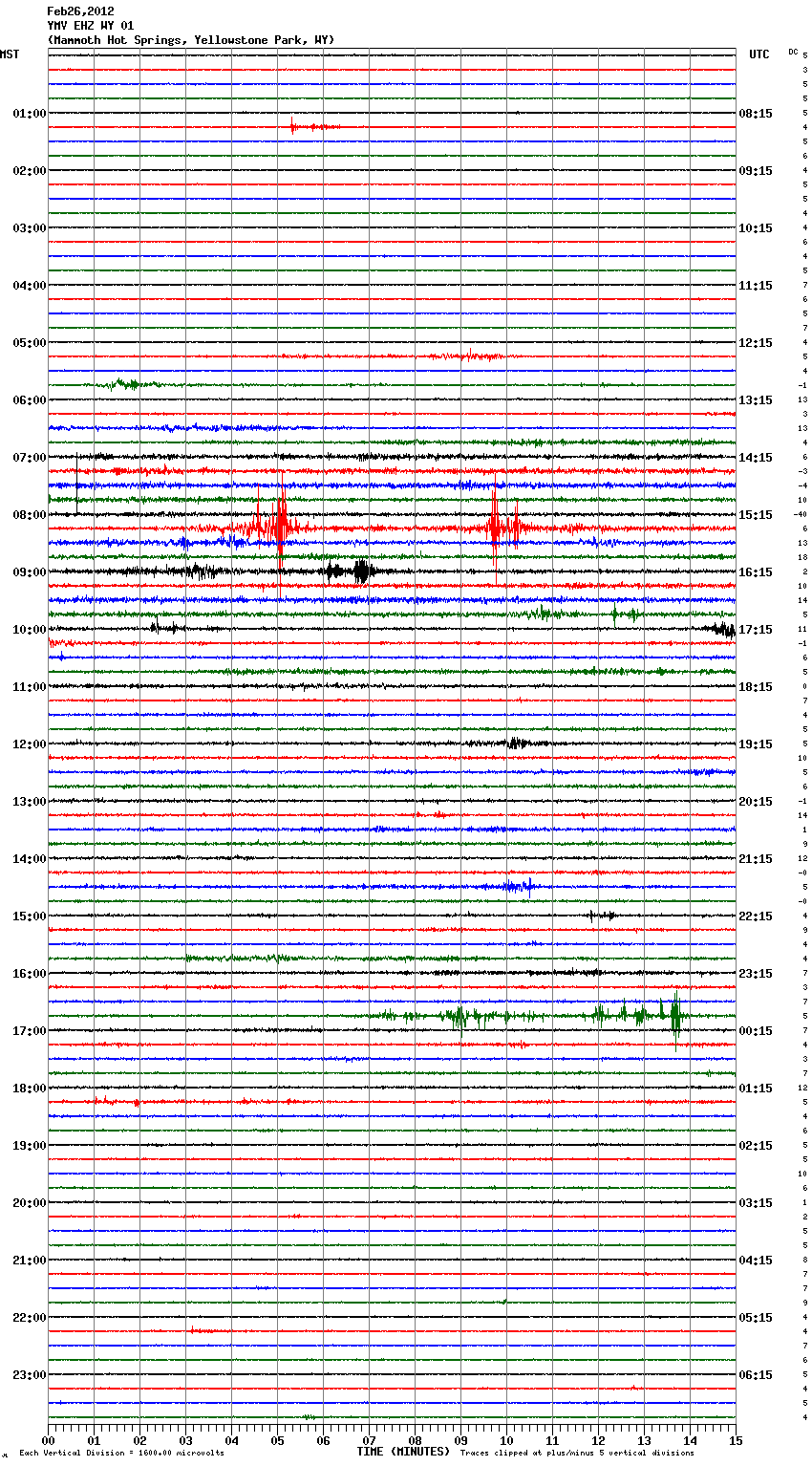Select the 16:00 MST time label

click(29, 974)
